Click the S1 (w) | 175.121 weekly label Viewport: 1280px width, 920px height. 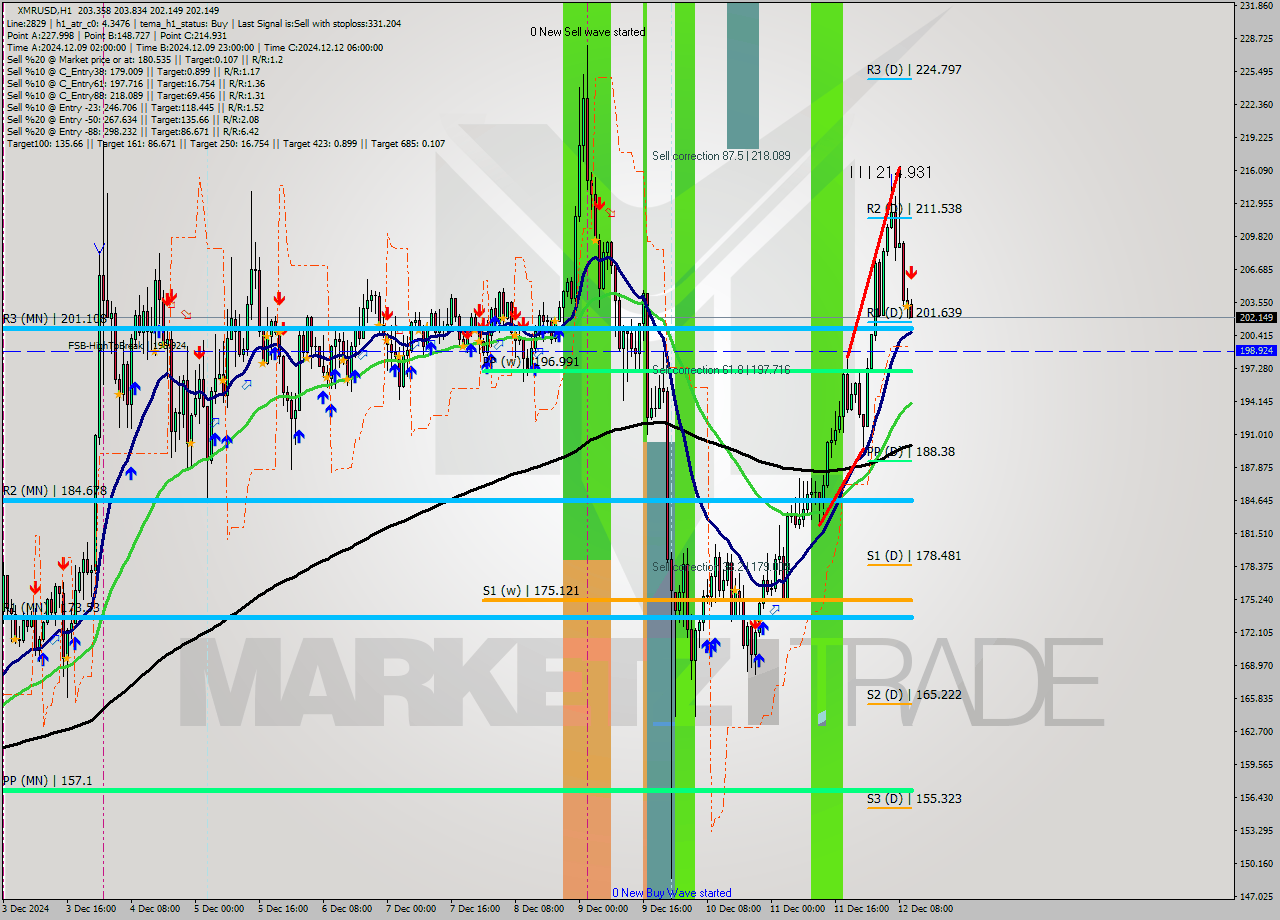click(531, 591)
